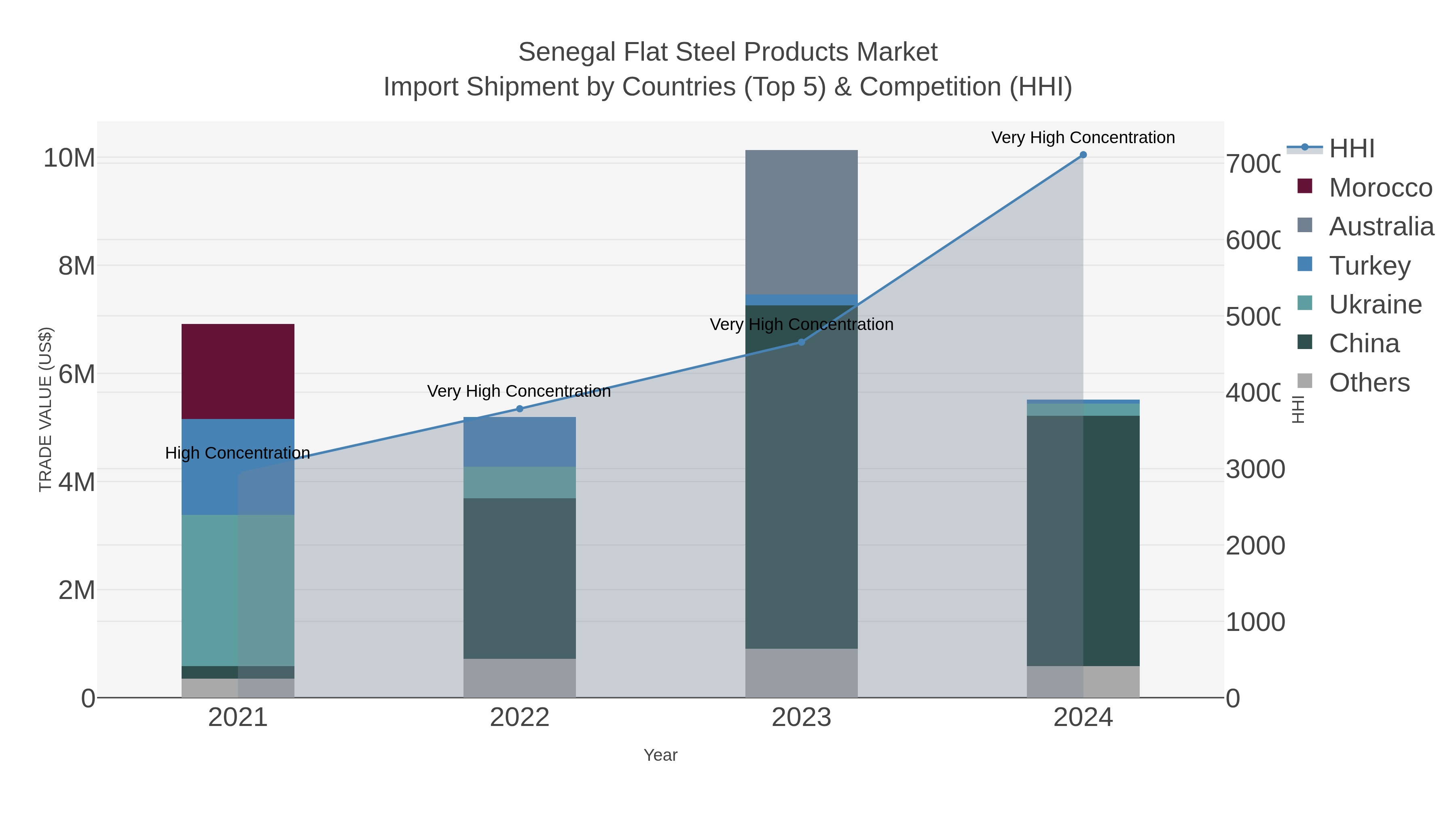
Task: Select the 2023 HHI data point
Action: (801, 342)
